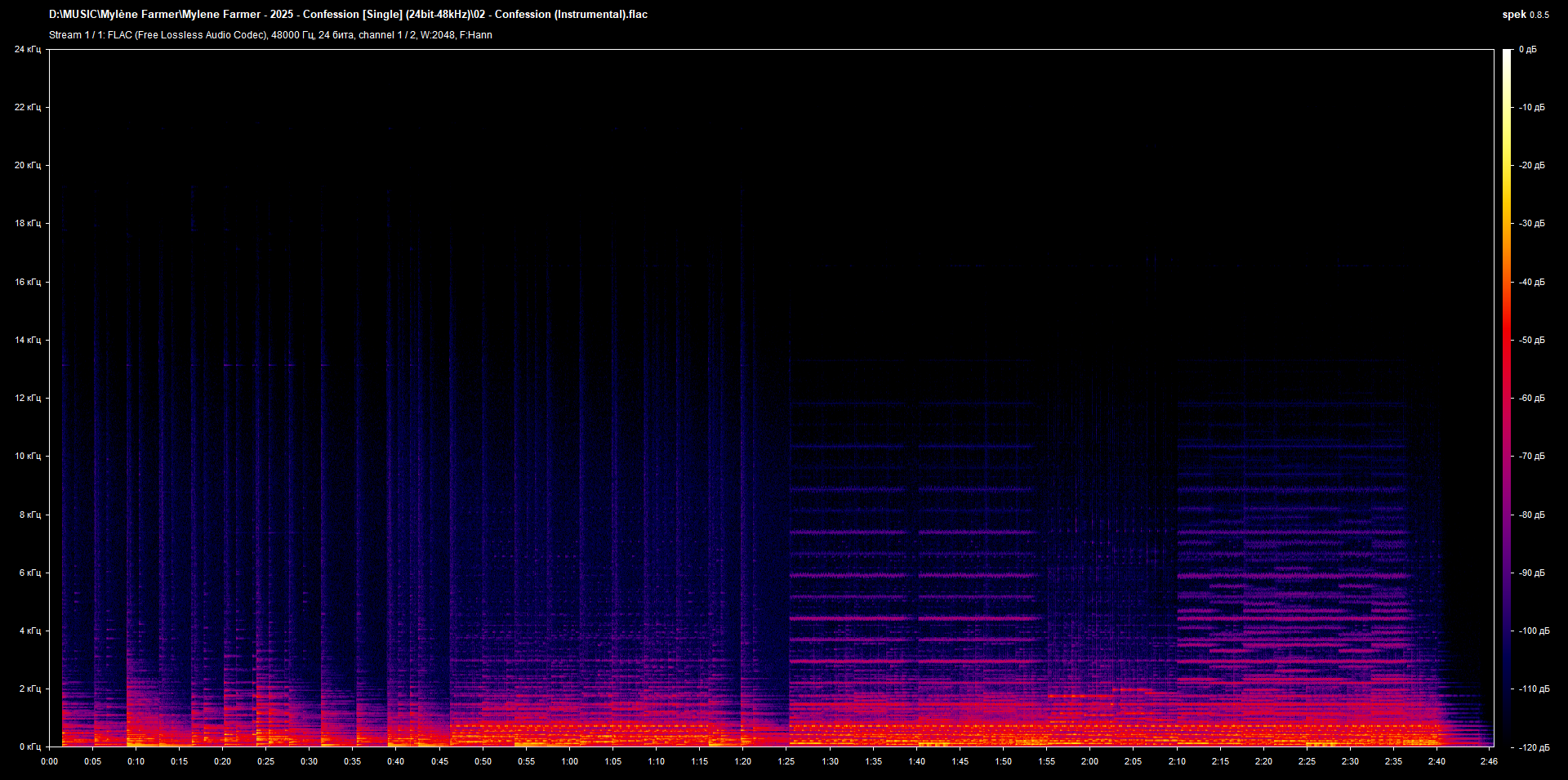Click the F:Hann window function text
1568x780 pixels.
[476, 35]
